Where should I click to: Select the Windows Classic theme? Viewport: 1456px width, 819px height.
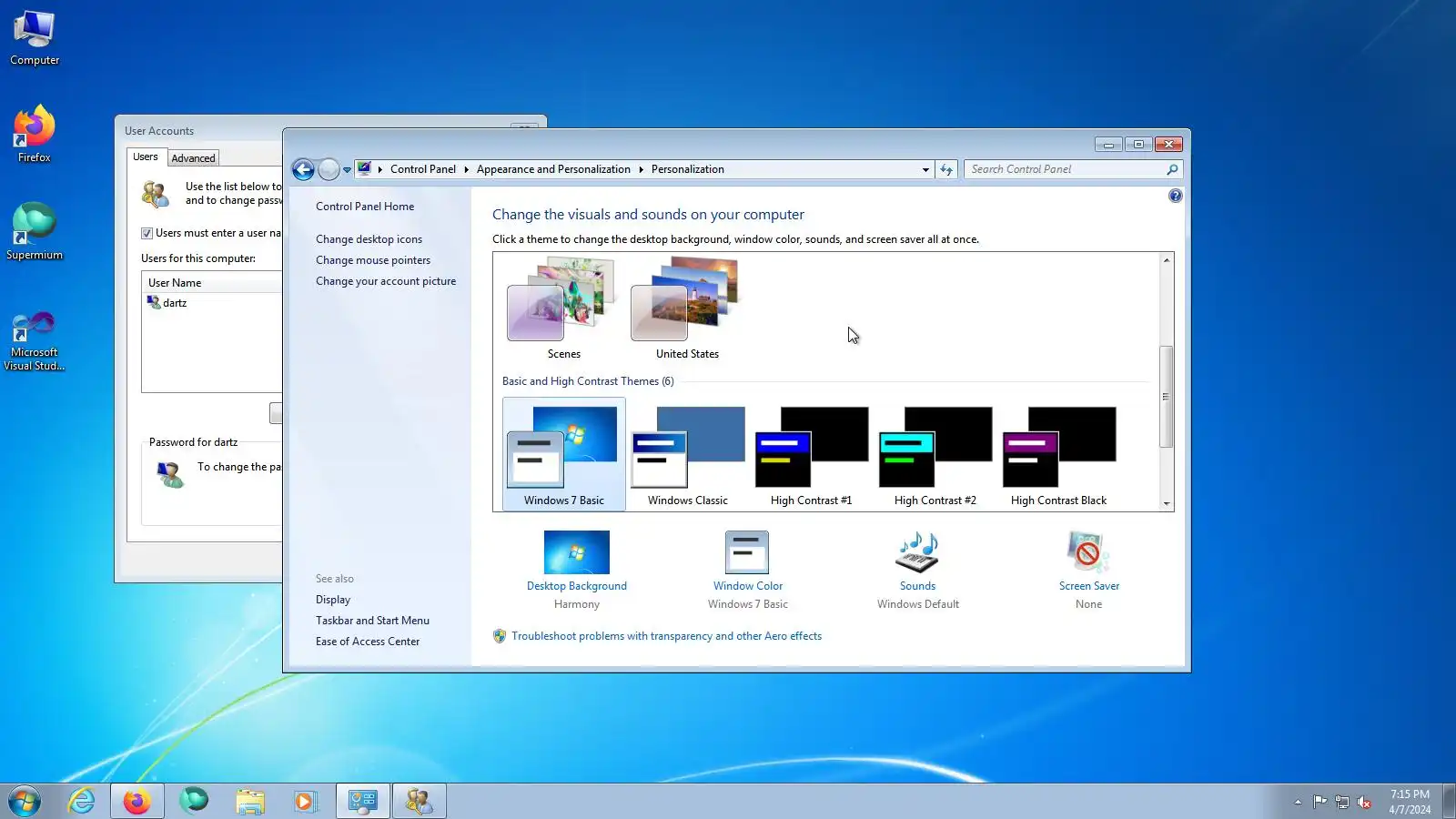coord(687,454)
